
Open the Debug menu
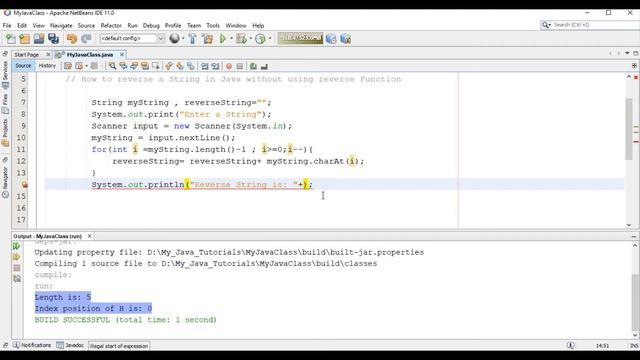click(x=151, y=25)
